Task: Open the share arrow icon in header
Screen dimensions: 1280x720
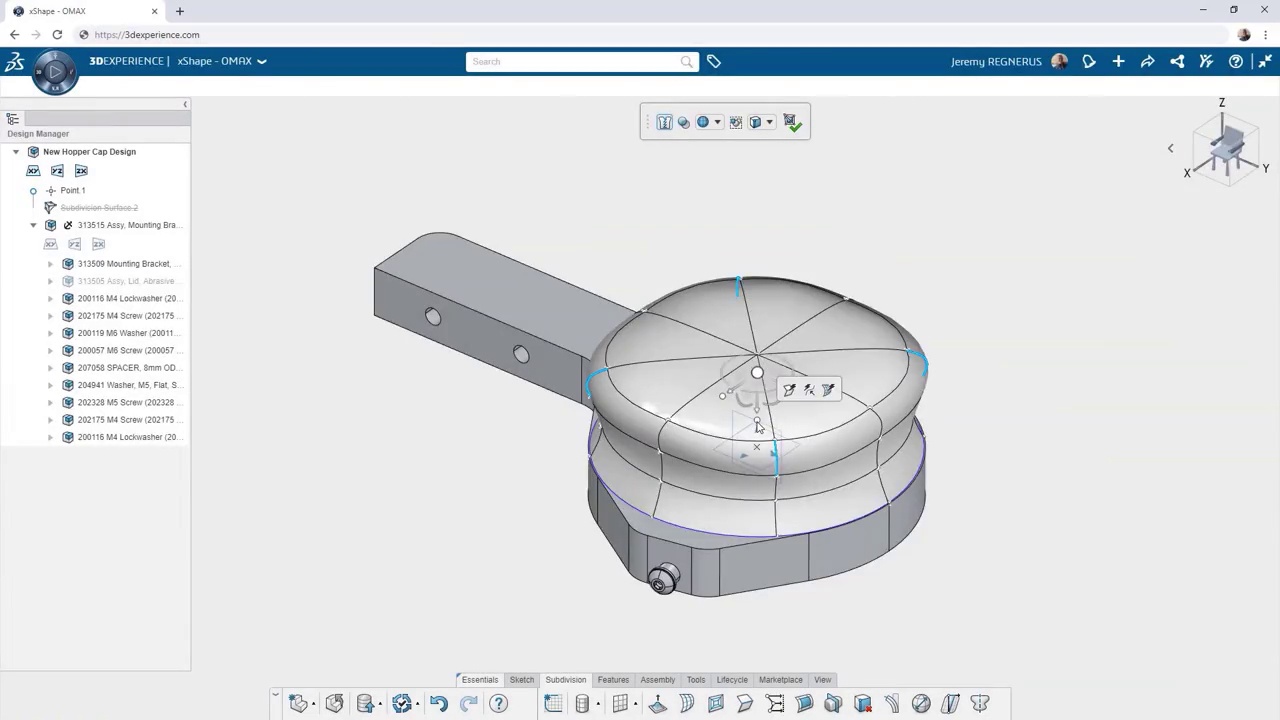Action: pyautogui.click(x=1147, y=62)
